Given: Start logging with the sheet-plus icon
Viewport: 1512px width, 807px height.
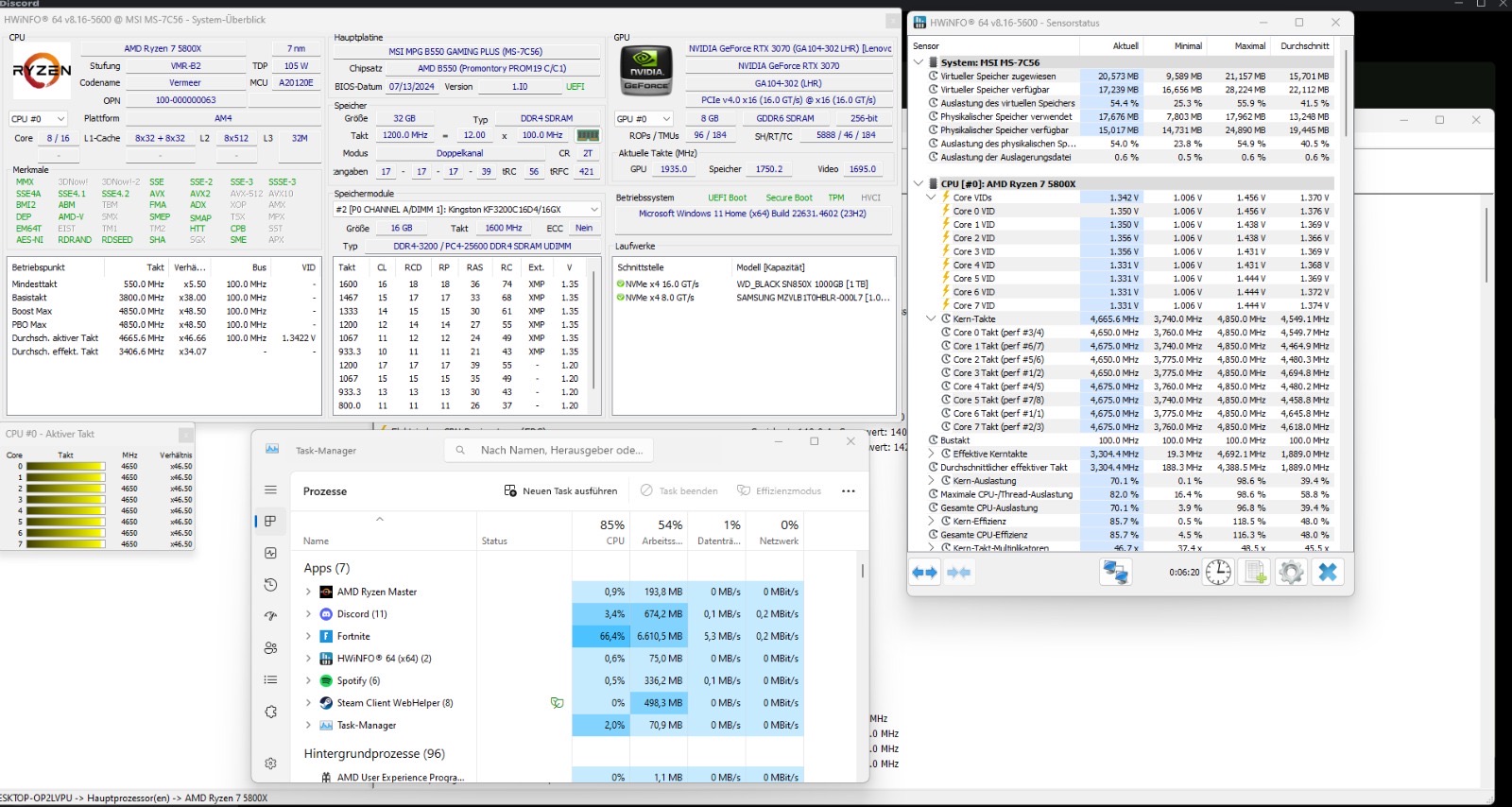Looking at the screenshot, I should (1255, 572).
